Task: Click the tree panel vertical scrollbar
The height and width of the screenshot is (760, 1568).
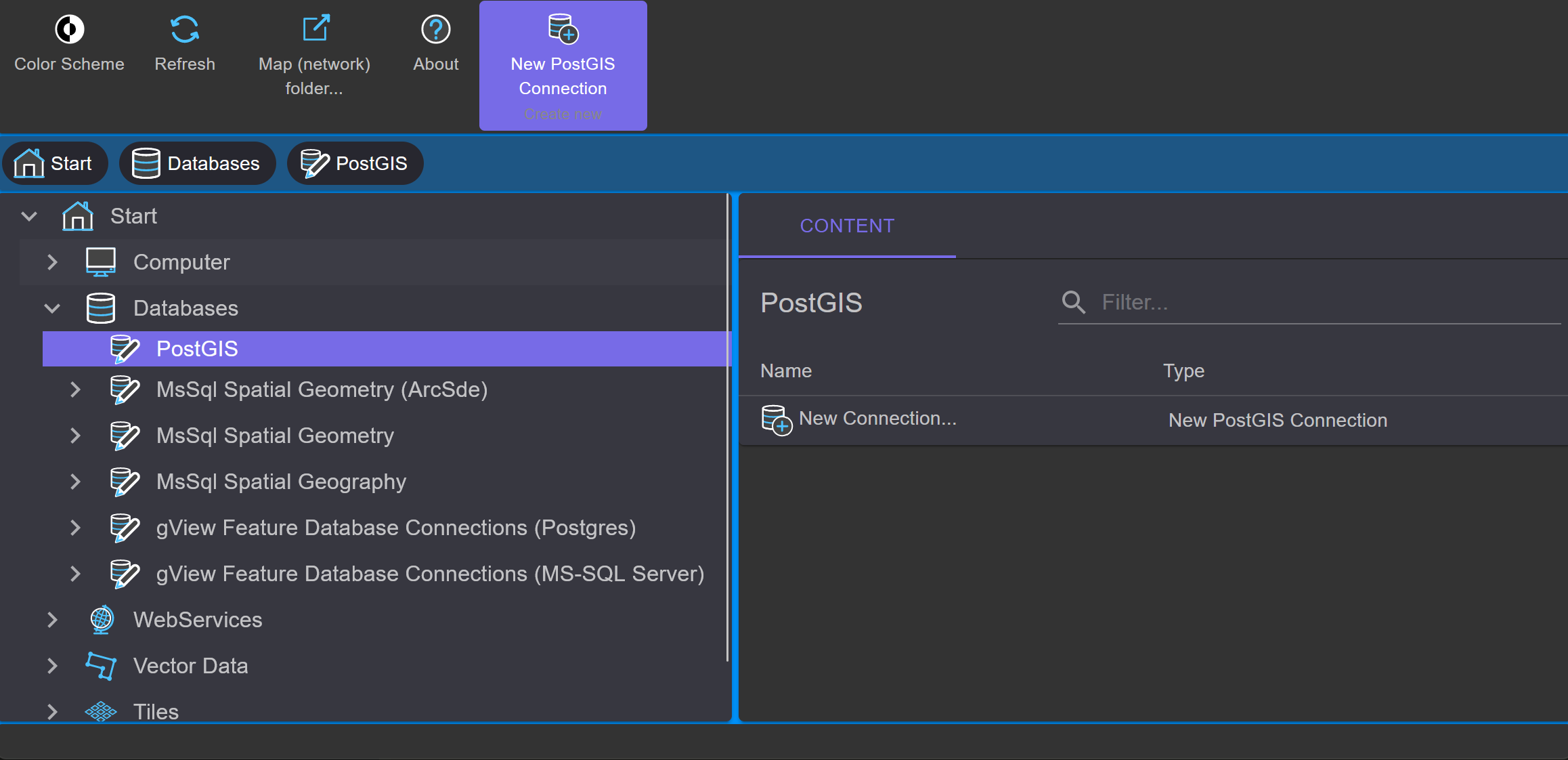Action: pyautogui.click(x=728, y=427)
